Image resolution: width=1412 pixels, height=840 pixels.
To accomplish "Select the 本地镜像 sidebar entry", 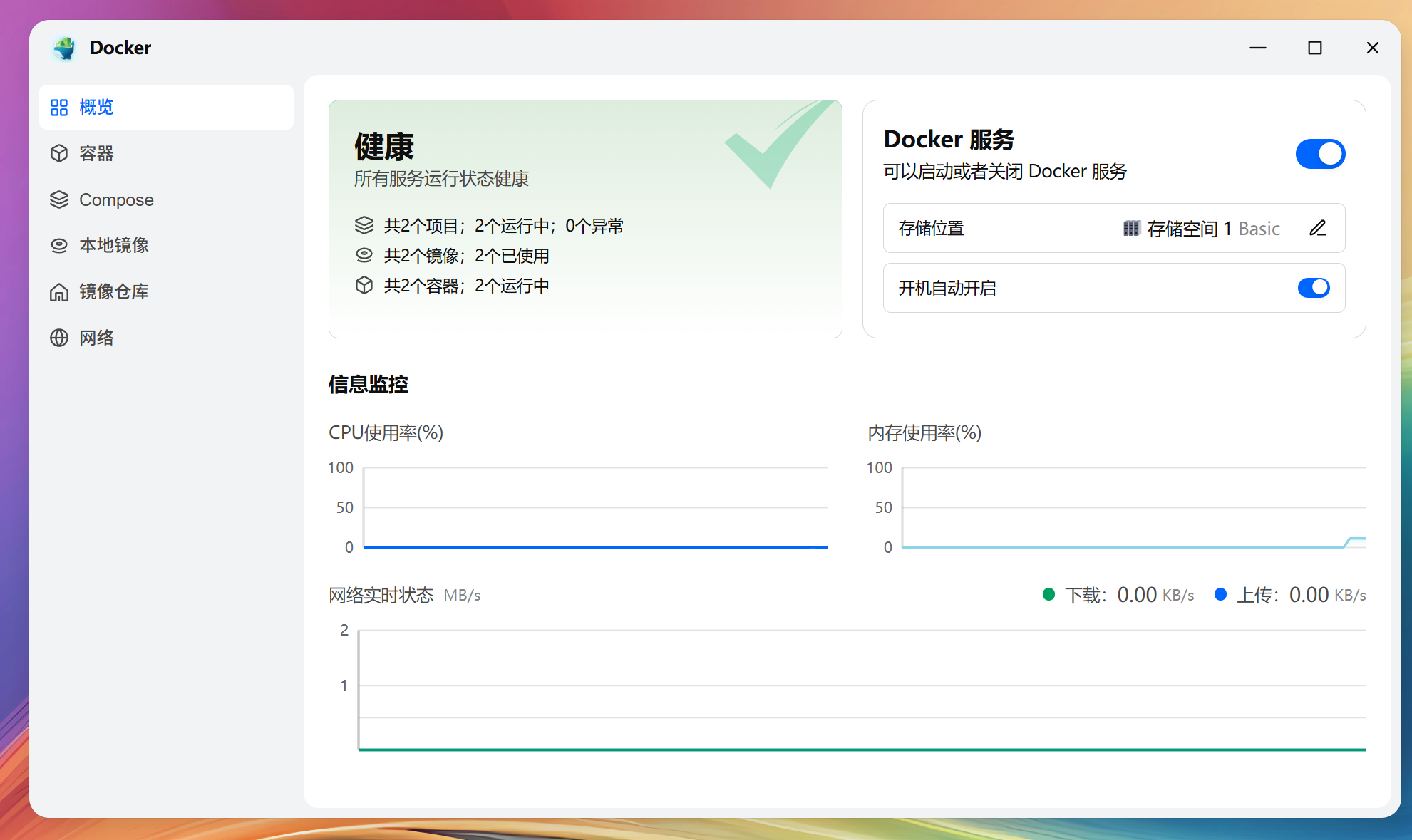I will tap(114, 245).
